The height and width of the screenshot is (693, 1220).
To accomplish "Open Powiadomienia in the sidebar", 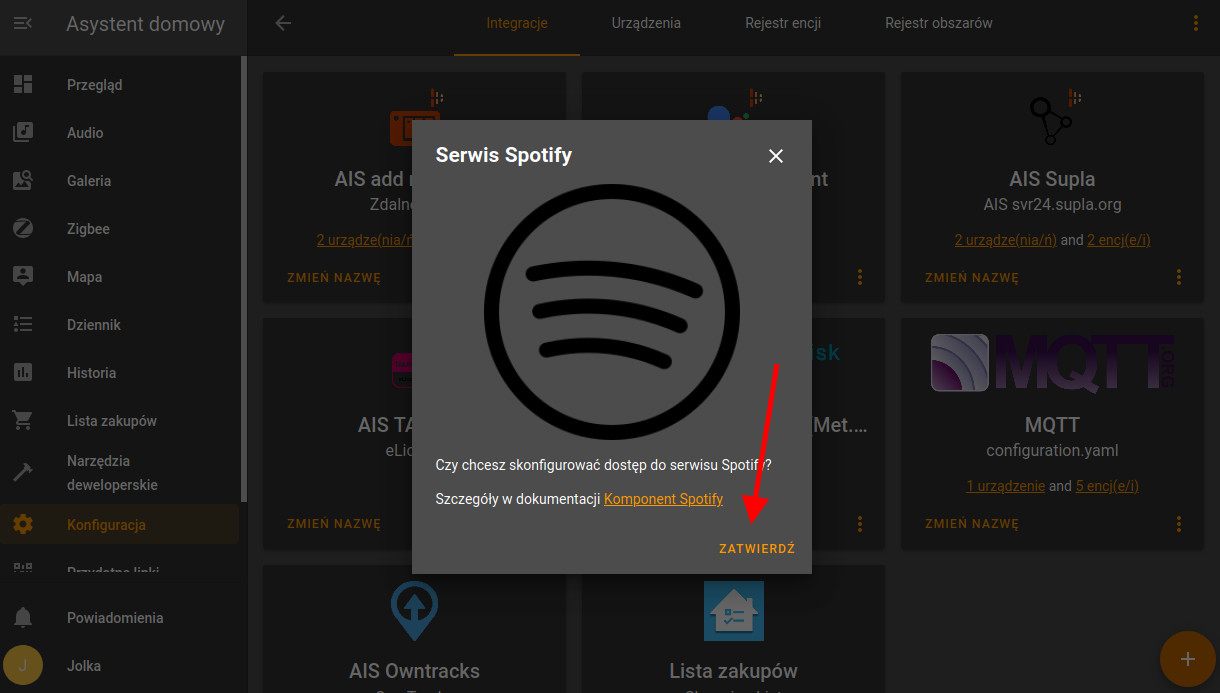I will (120, 618).
